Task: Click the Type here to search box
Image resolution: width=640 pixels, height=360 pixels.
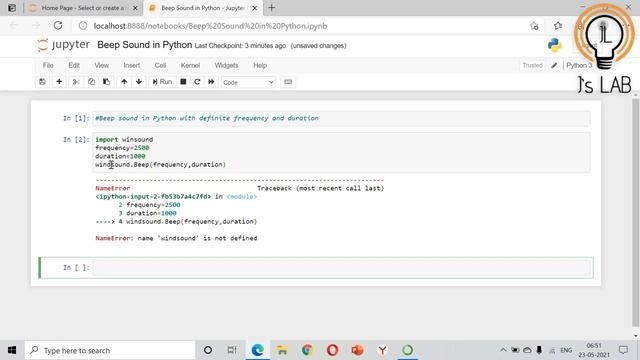Action: 110,350
